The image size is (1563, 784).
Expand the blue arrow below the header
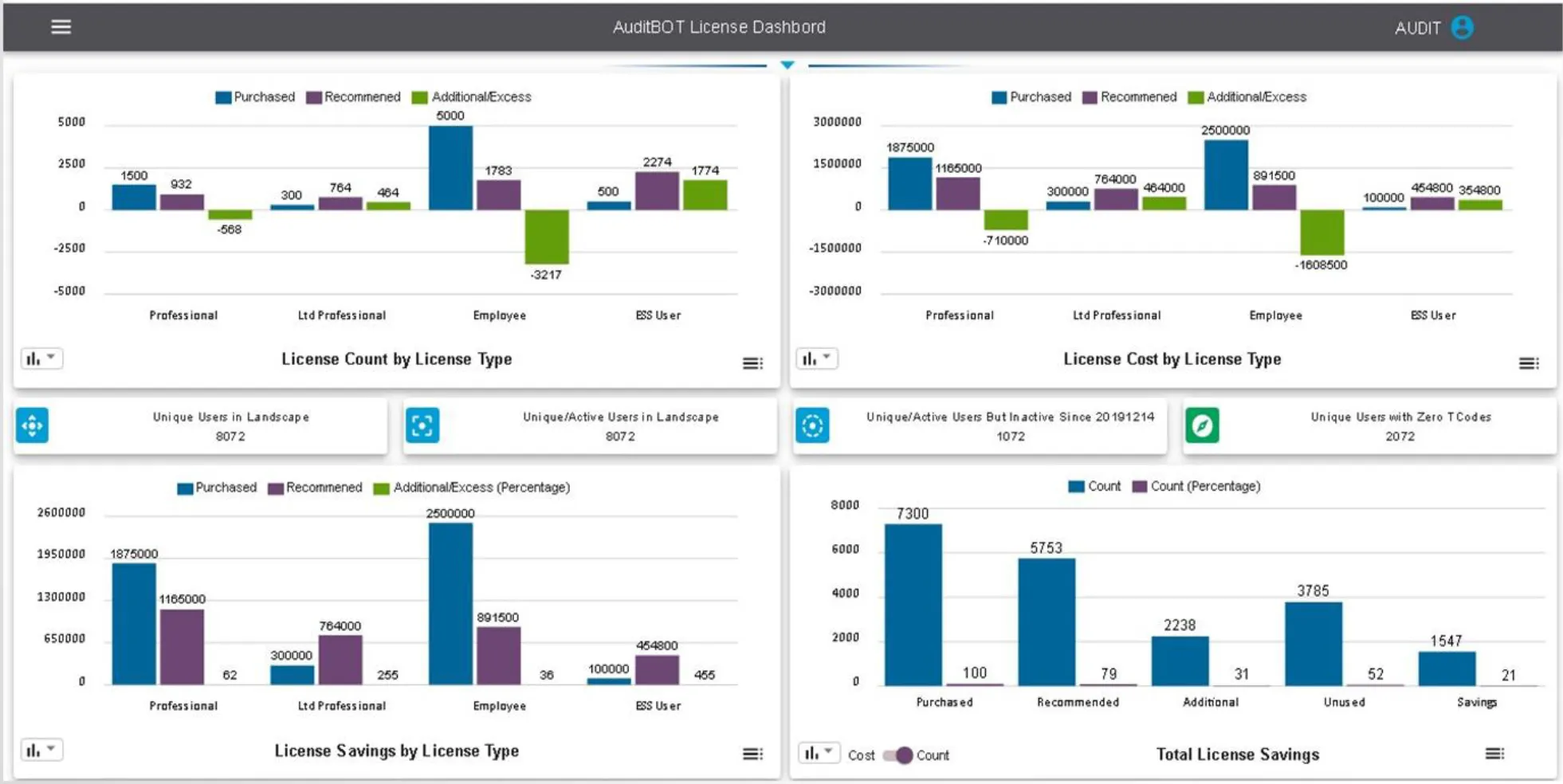[x=787, y=65]
